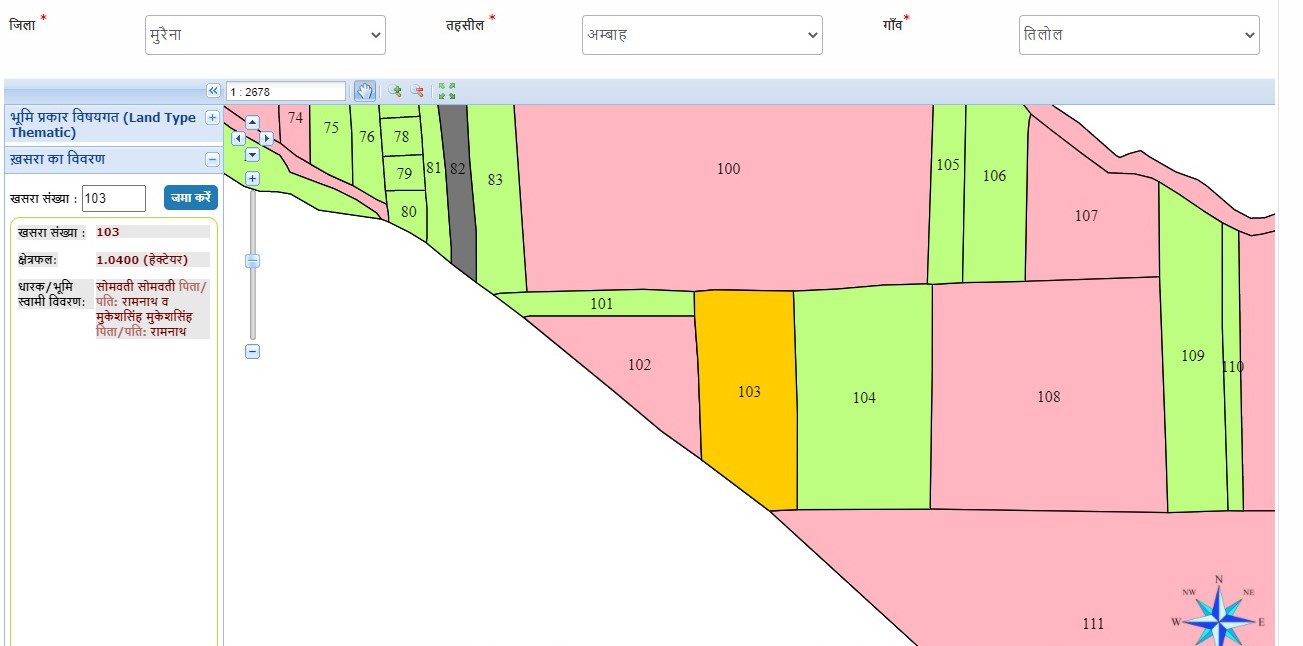Open the गाँव dropdown showing तिलोल
Image resolution: width=1303 pixels, height=646 pixels.
1138,35
